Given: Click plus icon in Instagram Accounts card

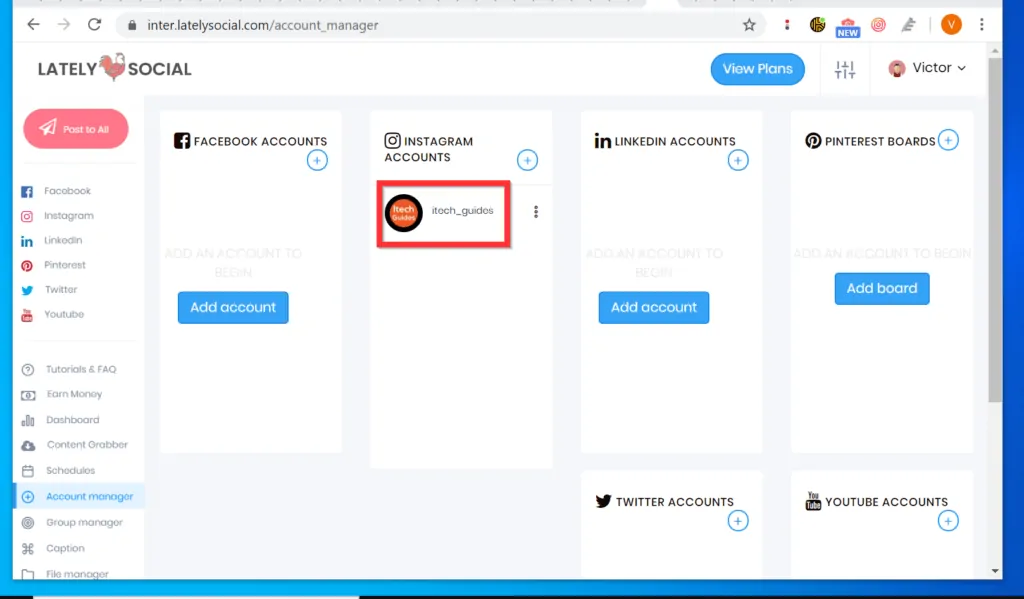Looking at the screenshot, I should pyautogui.click(x=527, y=160).
